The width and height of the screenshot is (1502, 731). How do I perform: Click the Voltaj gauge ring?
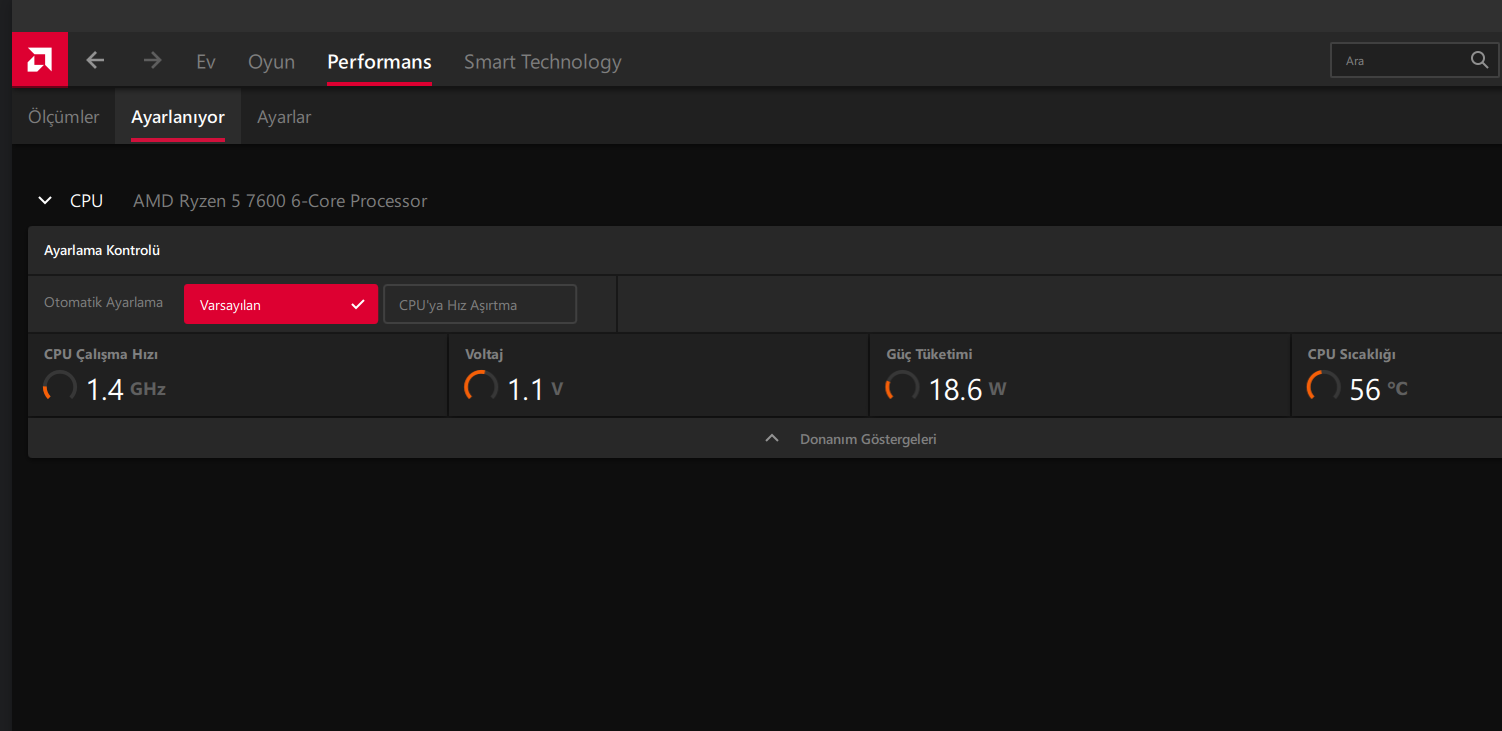click(481, 388)
